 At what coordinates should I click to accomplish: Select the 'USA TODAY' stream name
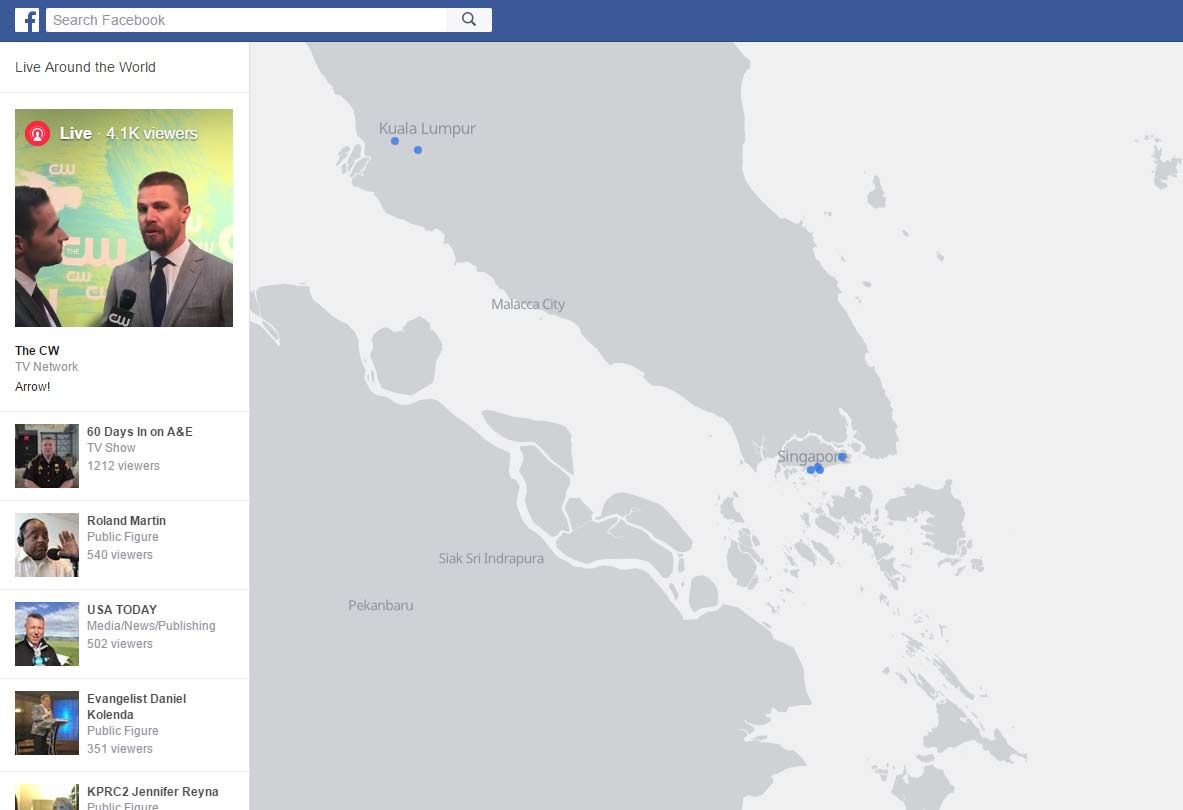click(121, 609)
